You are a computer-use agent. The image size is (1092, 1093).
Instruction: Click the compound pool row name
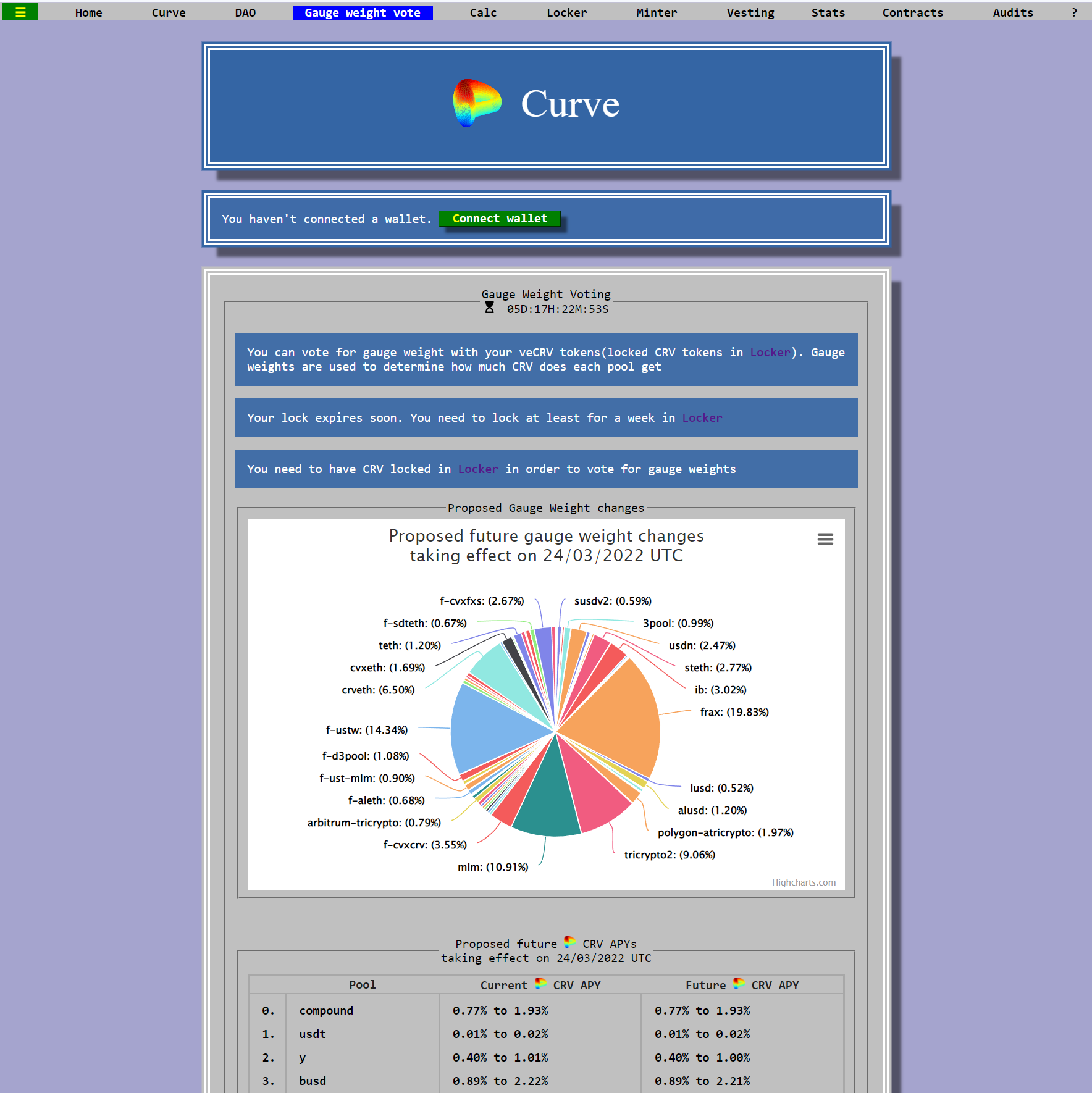click(326, 1010)
